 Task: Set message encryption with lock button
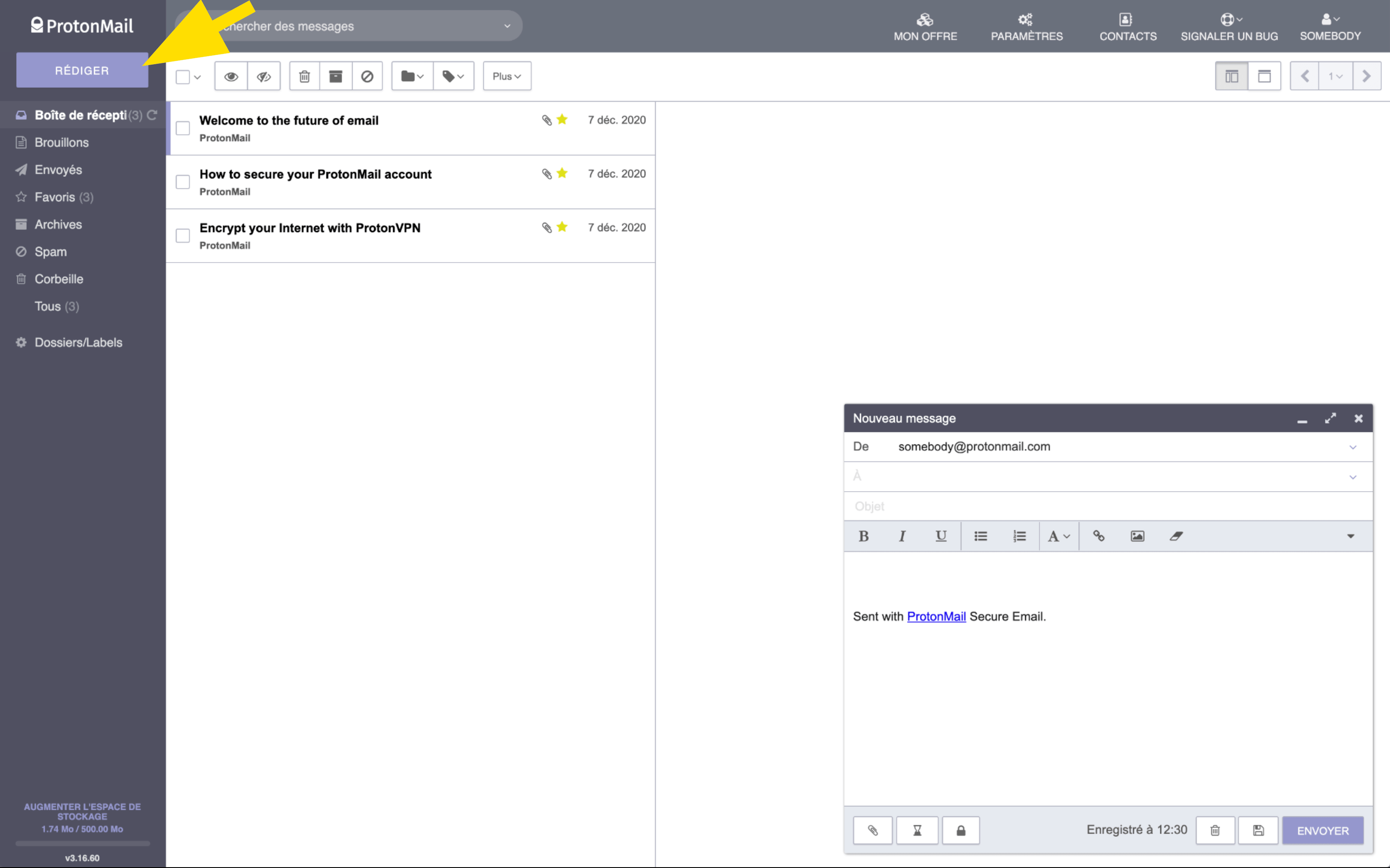coord(961,830)
